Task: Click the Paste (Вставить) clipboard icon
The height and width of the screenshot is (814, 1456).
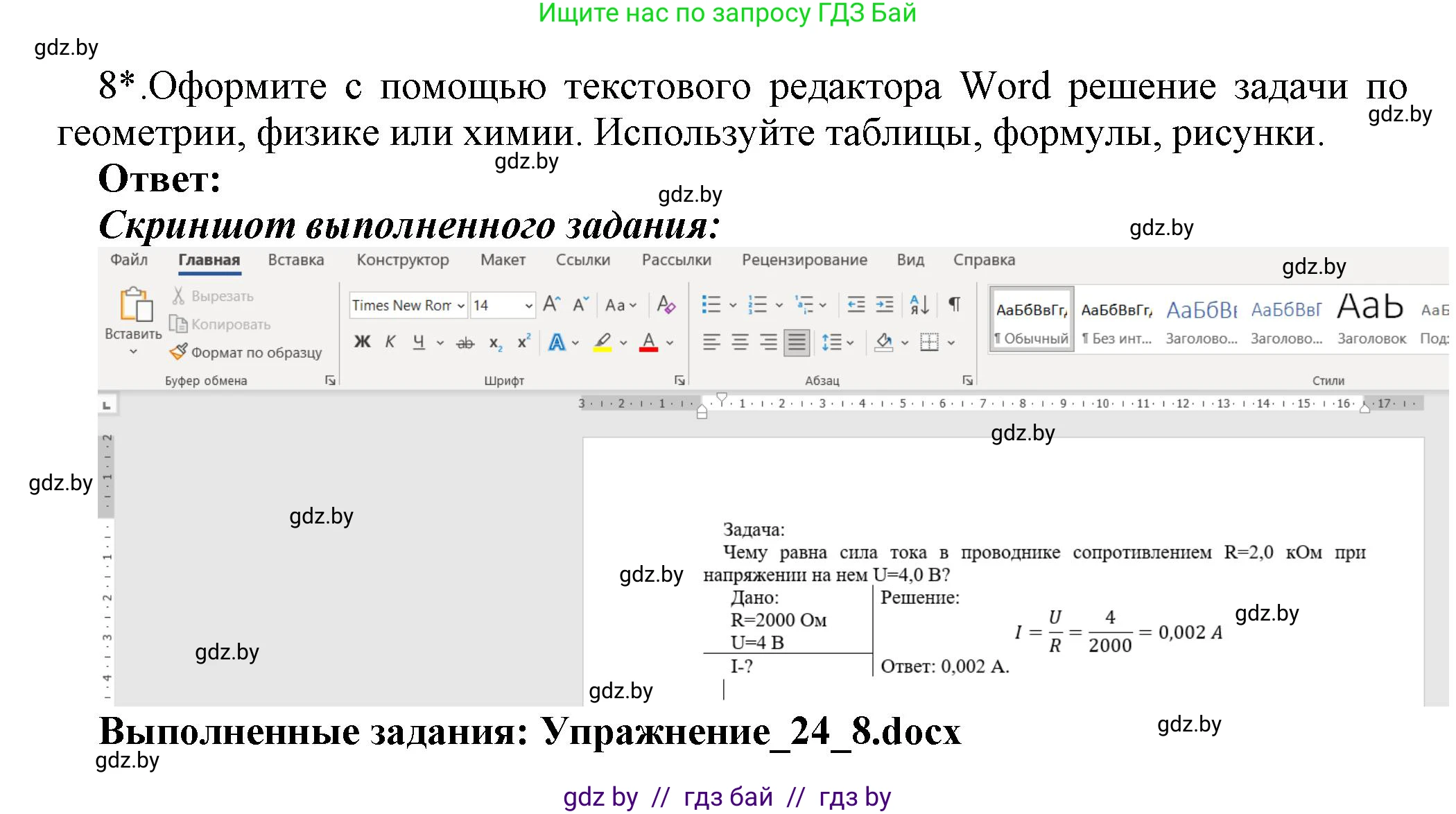Action: [136, 304]
